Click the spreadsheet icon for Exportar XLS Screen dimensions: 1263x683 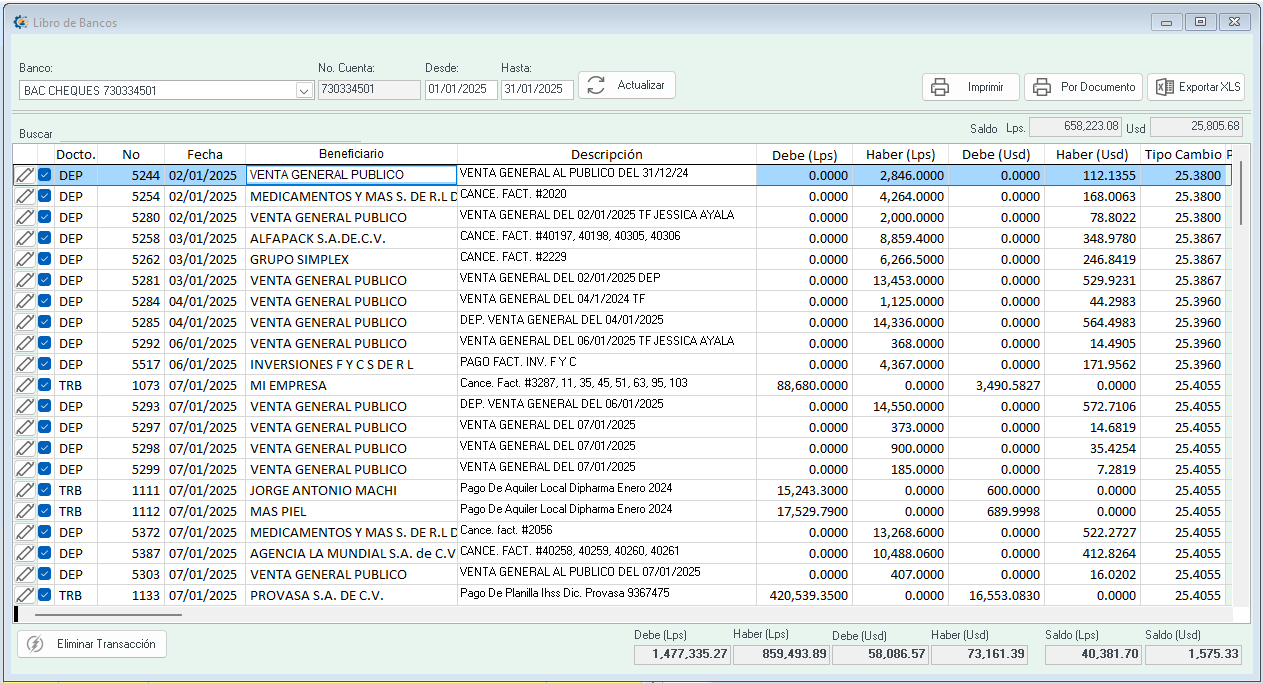pos(1164,87)
